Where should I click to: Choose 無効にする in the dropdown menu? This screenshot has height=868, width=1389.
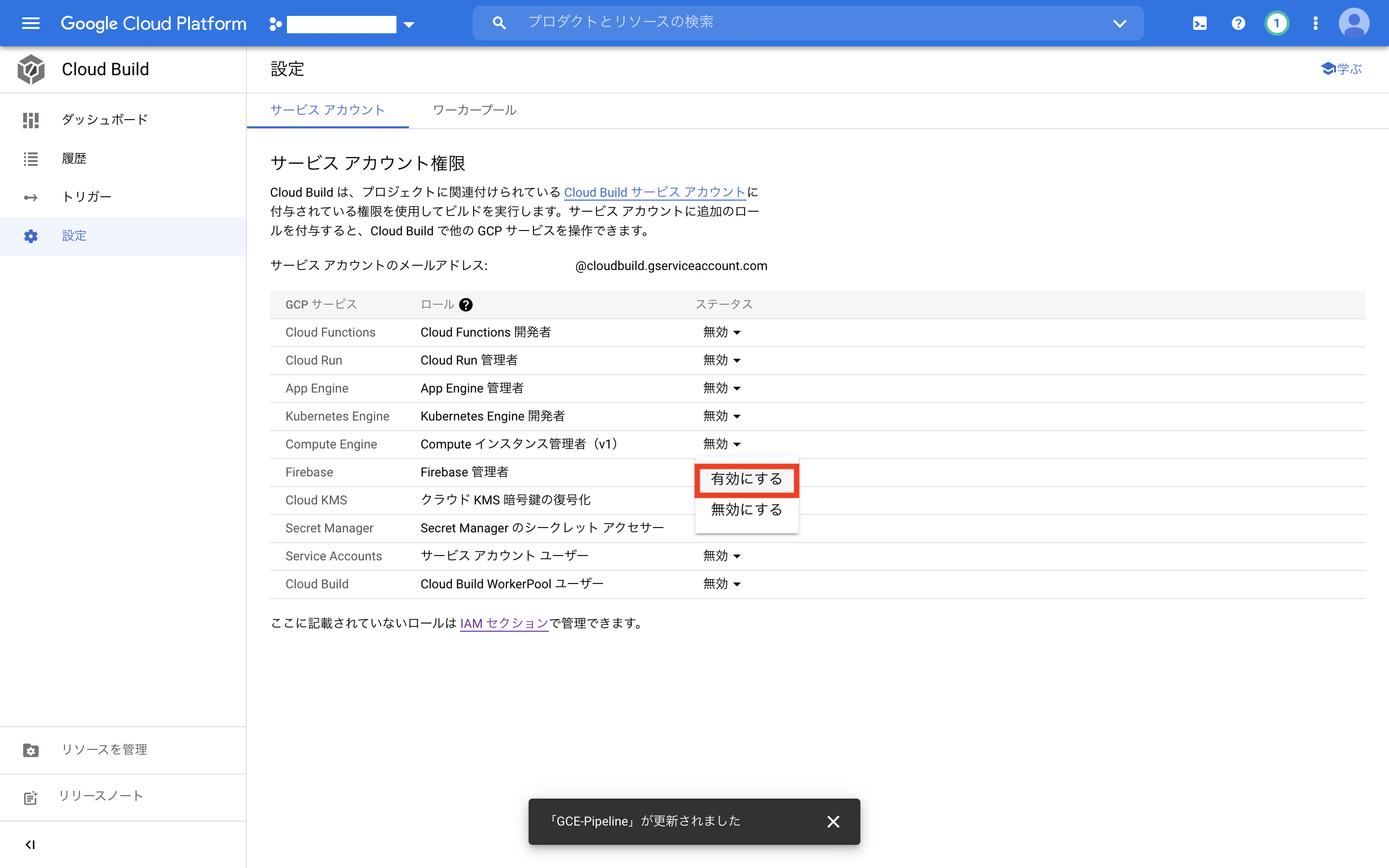coord(747,510)
